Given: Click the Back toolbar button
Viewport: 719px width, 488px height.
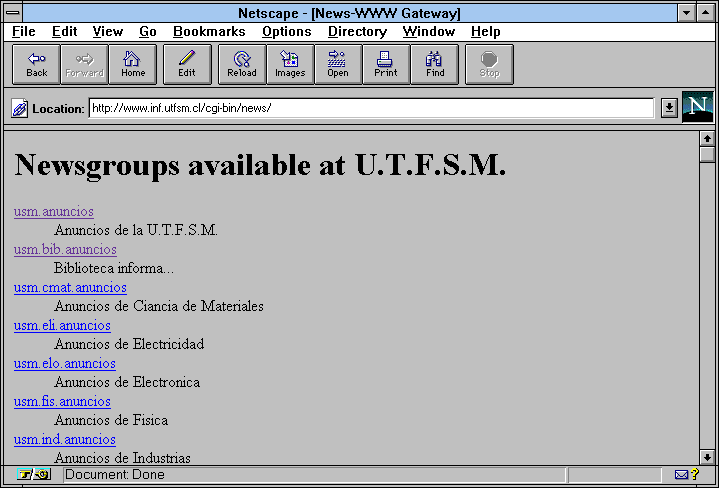Looking at the screenshot, I should point(37,64).
